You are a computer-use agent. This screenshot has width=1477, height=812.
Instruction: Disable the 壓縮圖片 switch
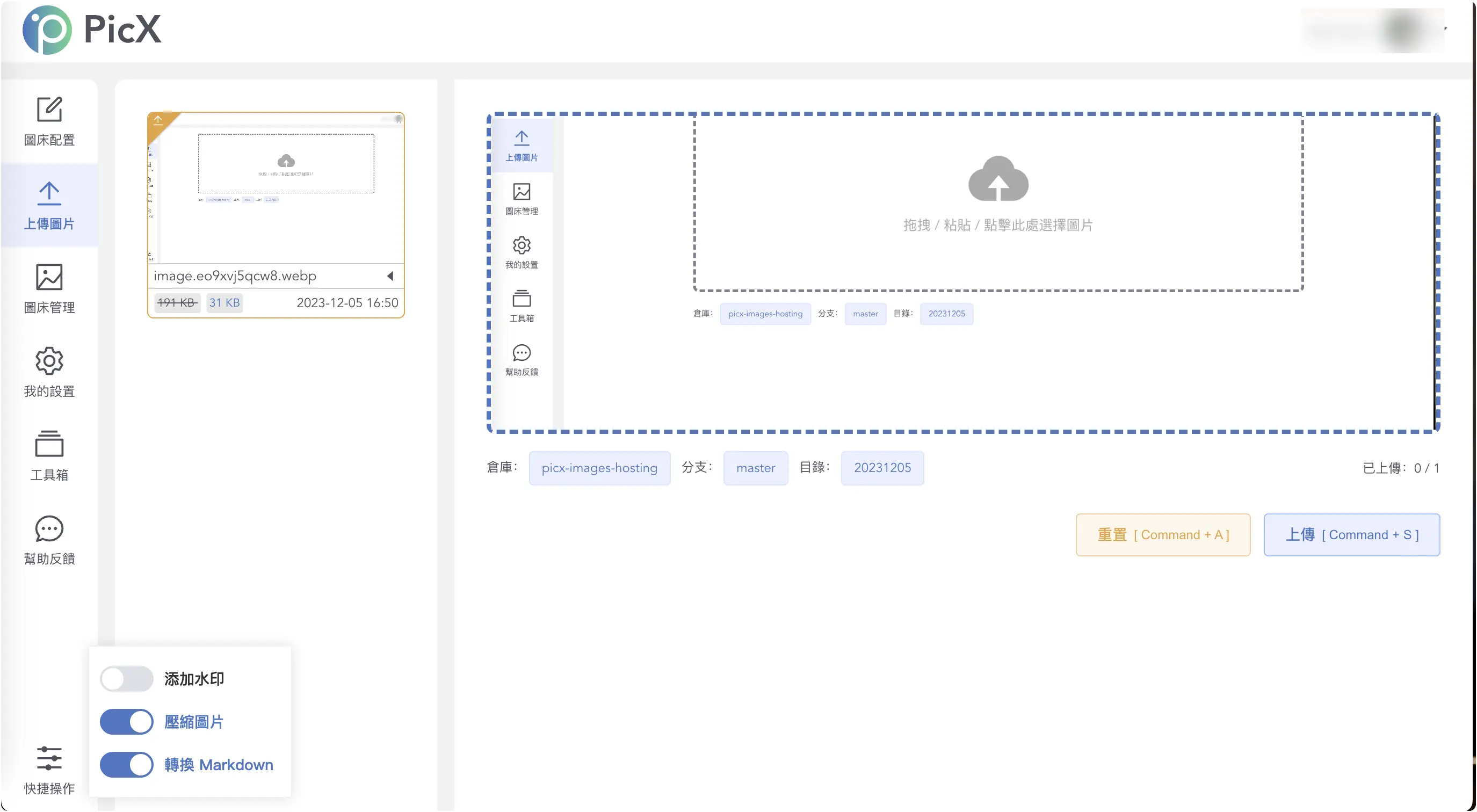(x=126, y=722)
